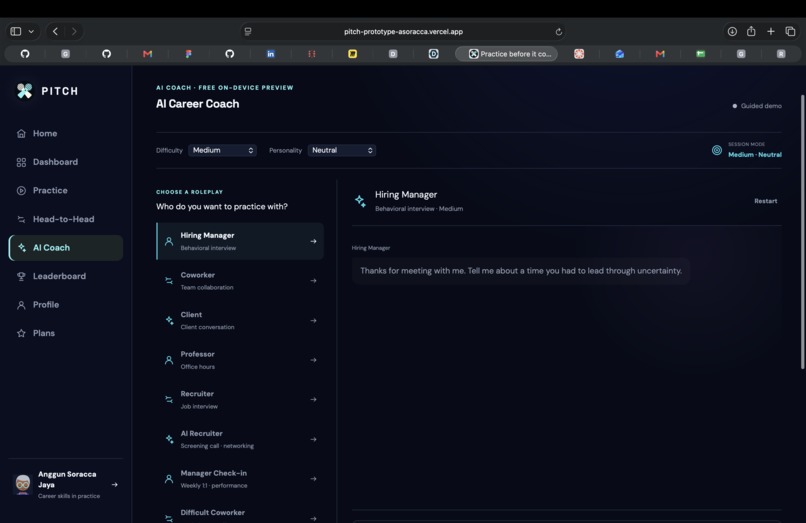Click the site settings icon in address bar
Screen dimensions: 806x523
(248, 31)
